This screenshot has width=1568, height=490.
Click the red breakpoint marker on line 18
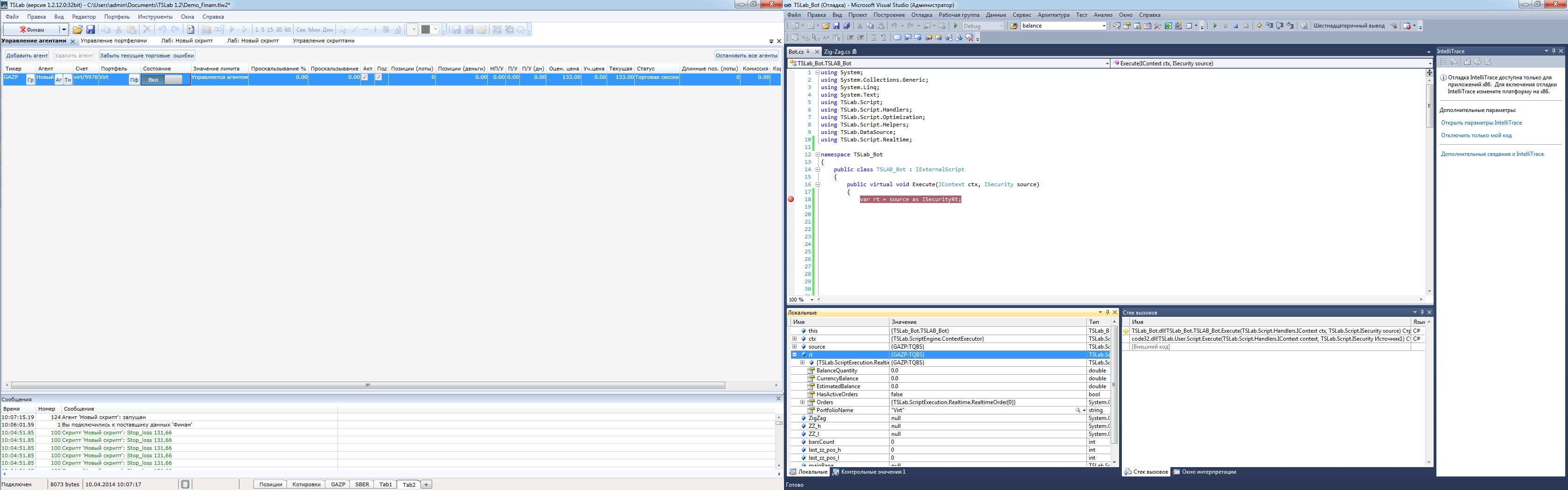coord(791,200)
